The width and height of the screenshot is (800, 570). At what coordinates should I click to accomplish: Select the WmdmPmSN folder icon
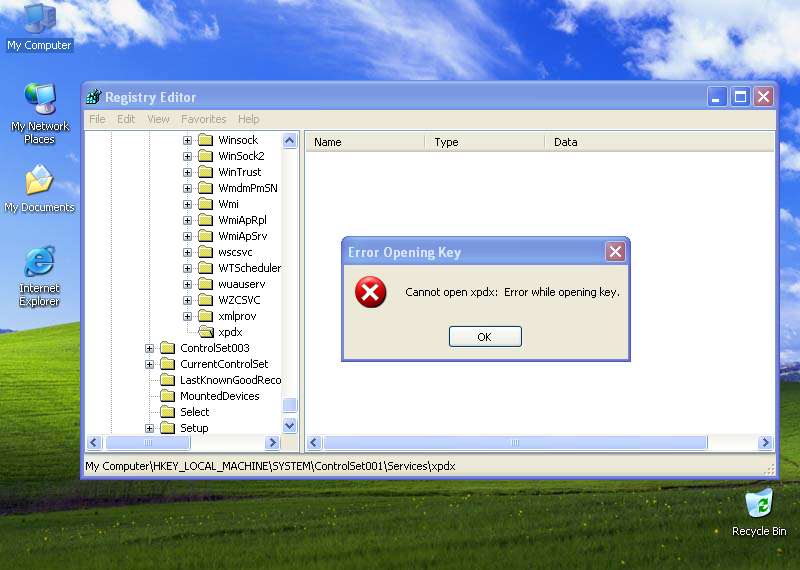click(206, 188)
